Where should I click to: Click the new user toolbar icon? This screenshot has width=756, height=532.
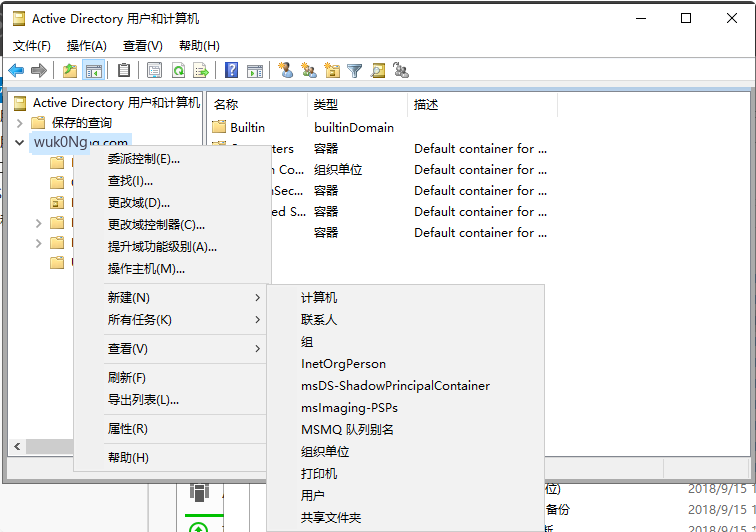point(285,71)
